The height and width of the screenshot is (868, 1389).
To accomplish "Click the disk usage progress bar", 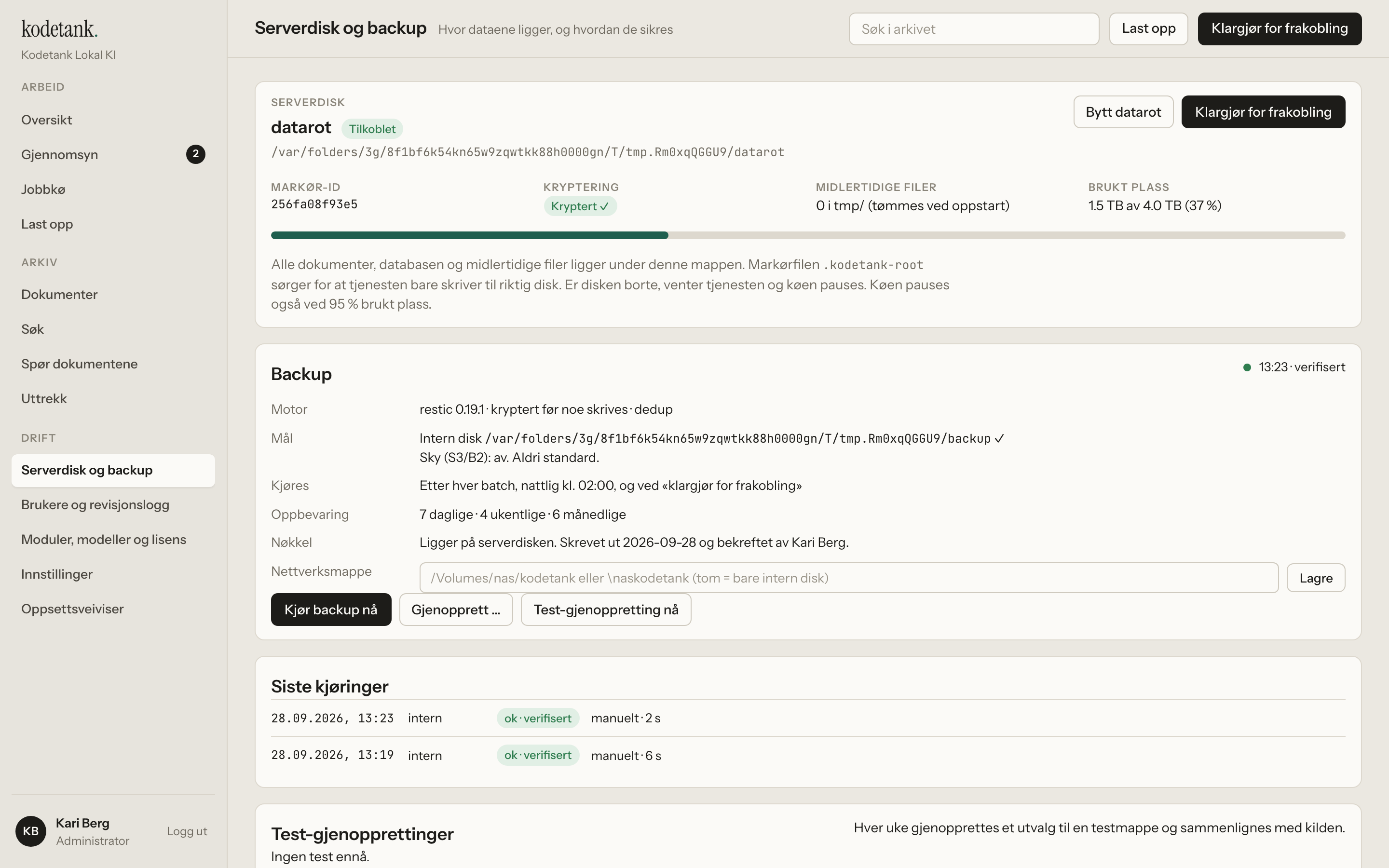I will [807, 235].
